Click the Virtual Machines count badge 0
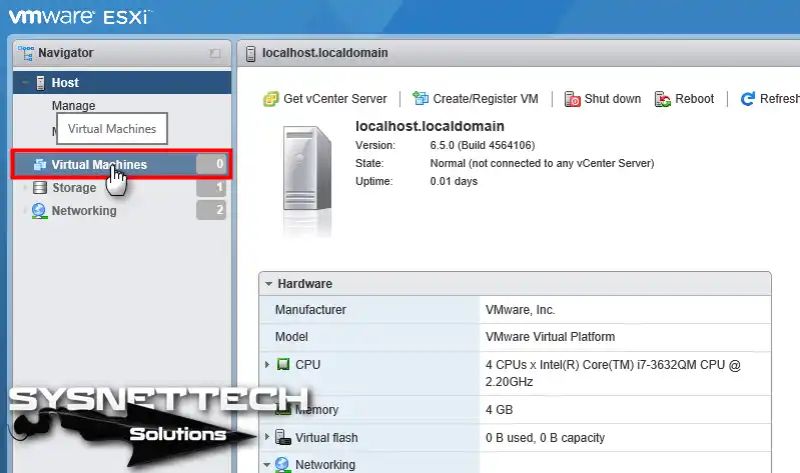800x473 pixels. tap(211, 164)
